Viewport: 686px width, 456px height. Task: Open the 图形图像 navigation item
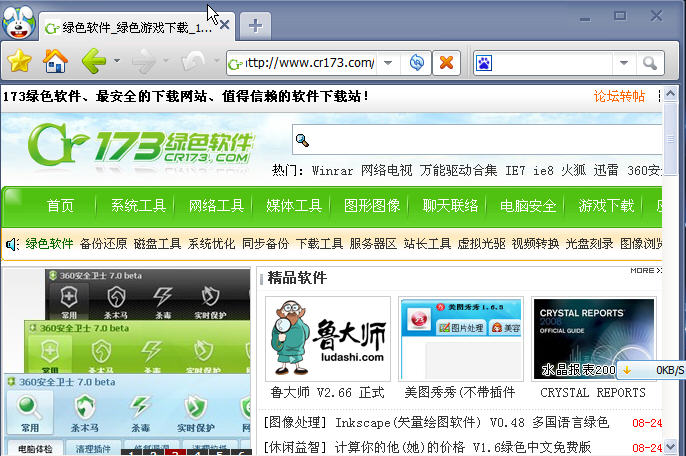point(372,206)
